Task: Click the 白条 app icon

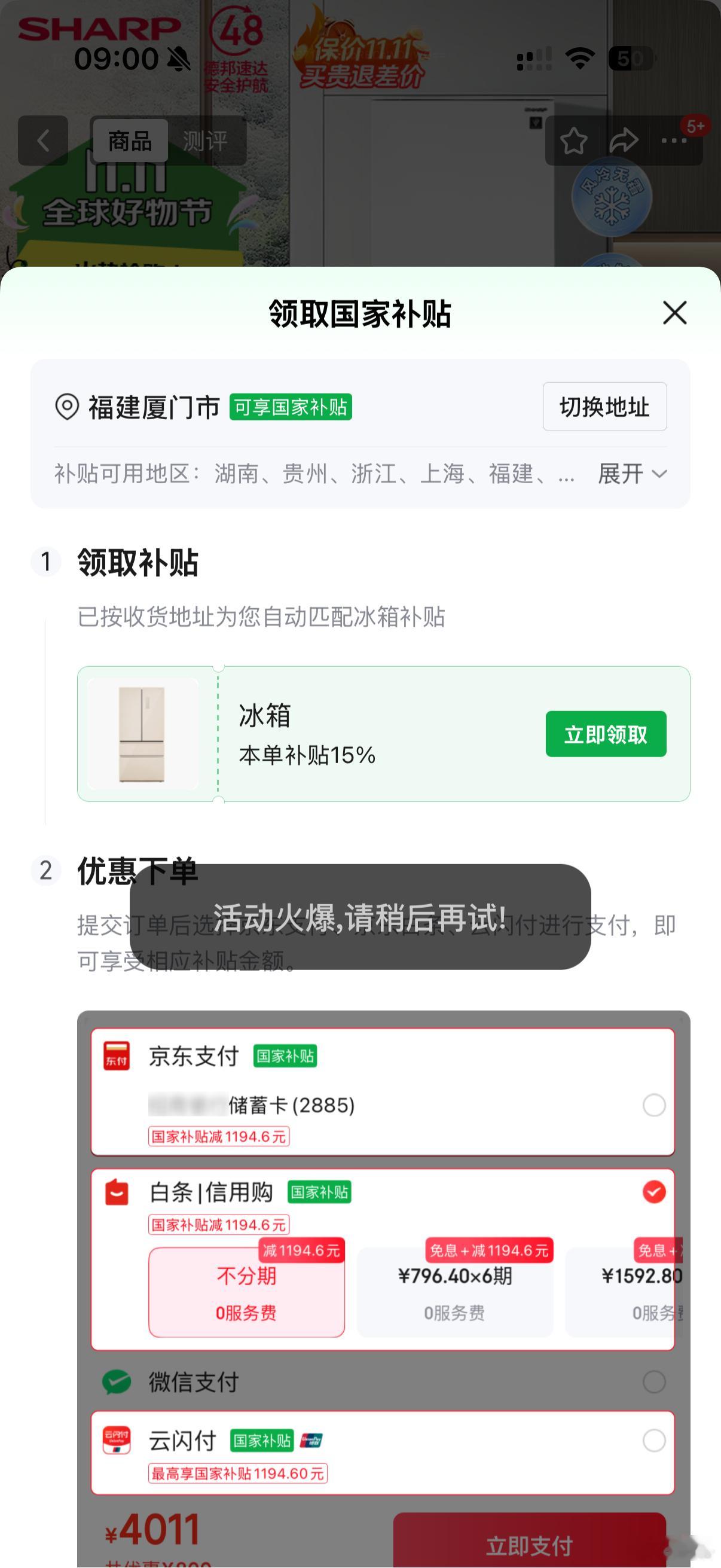Action: (115, 1191)
